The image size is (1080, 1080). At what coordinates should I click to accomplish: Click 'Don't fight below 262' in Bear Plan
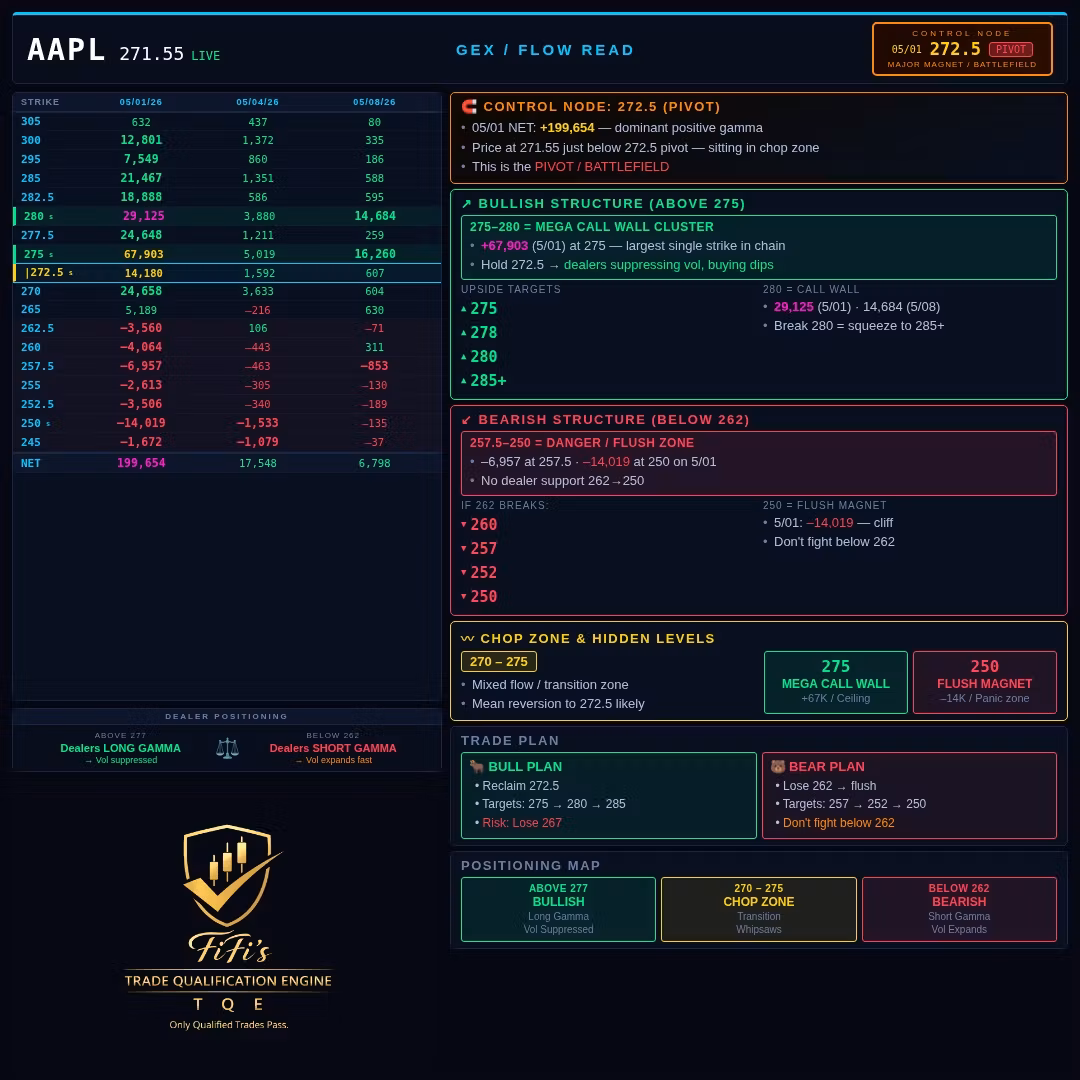pos(838,822)
